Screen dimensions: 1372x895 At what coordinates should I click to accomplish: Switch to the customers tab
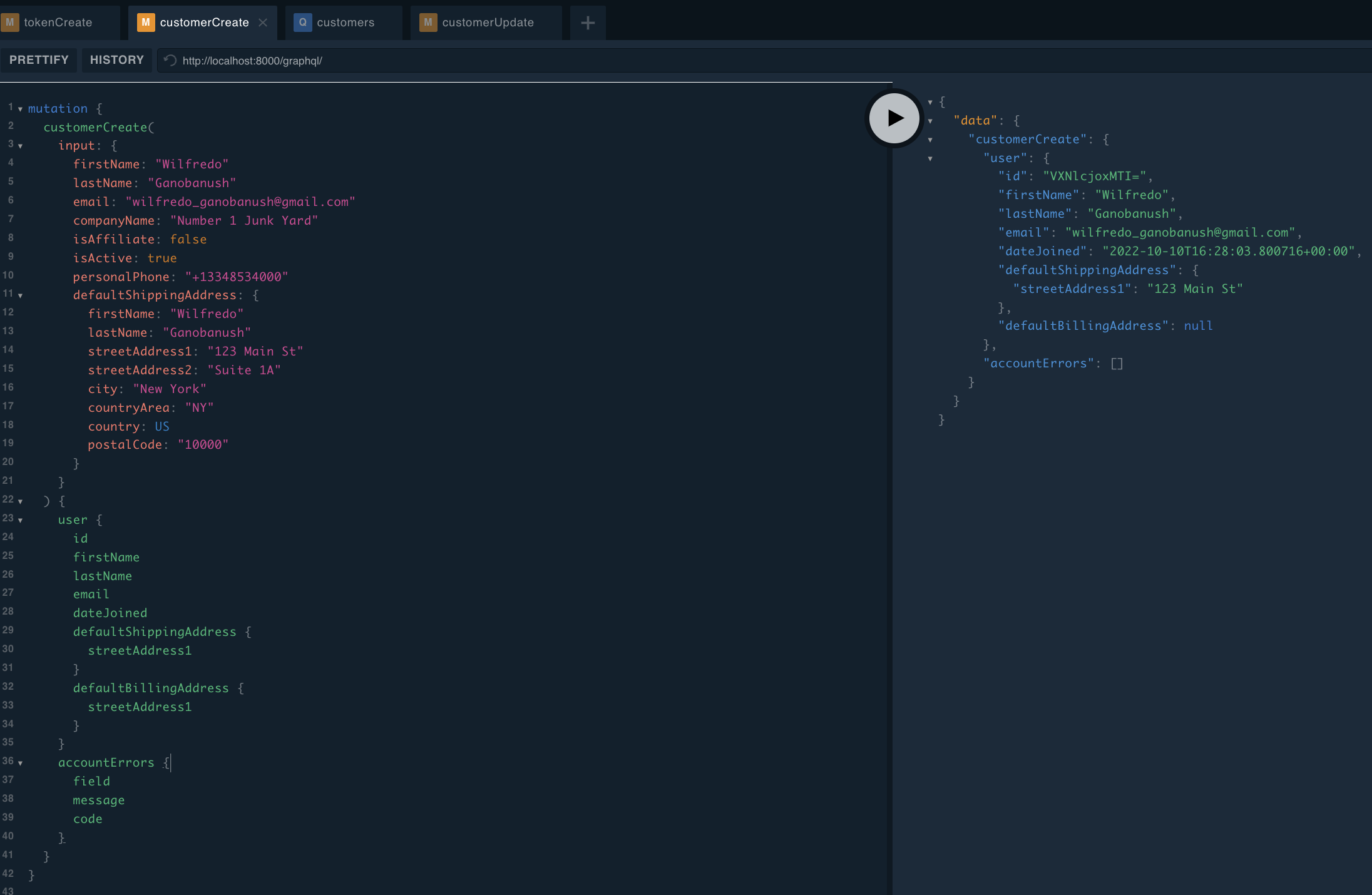[344, 23]
